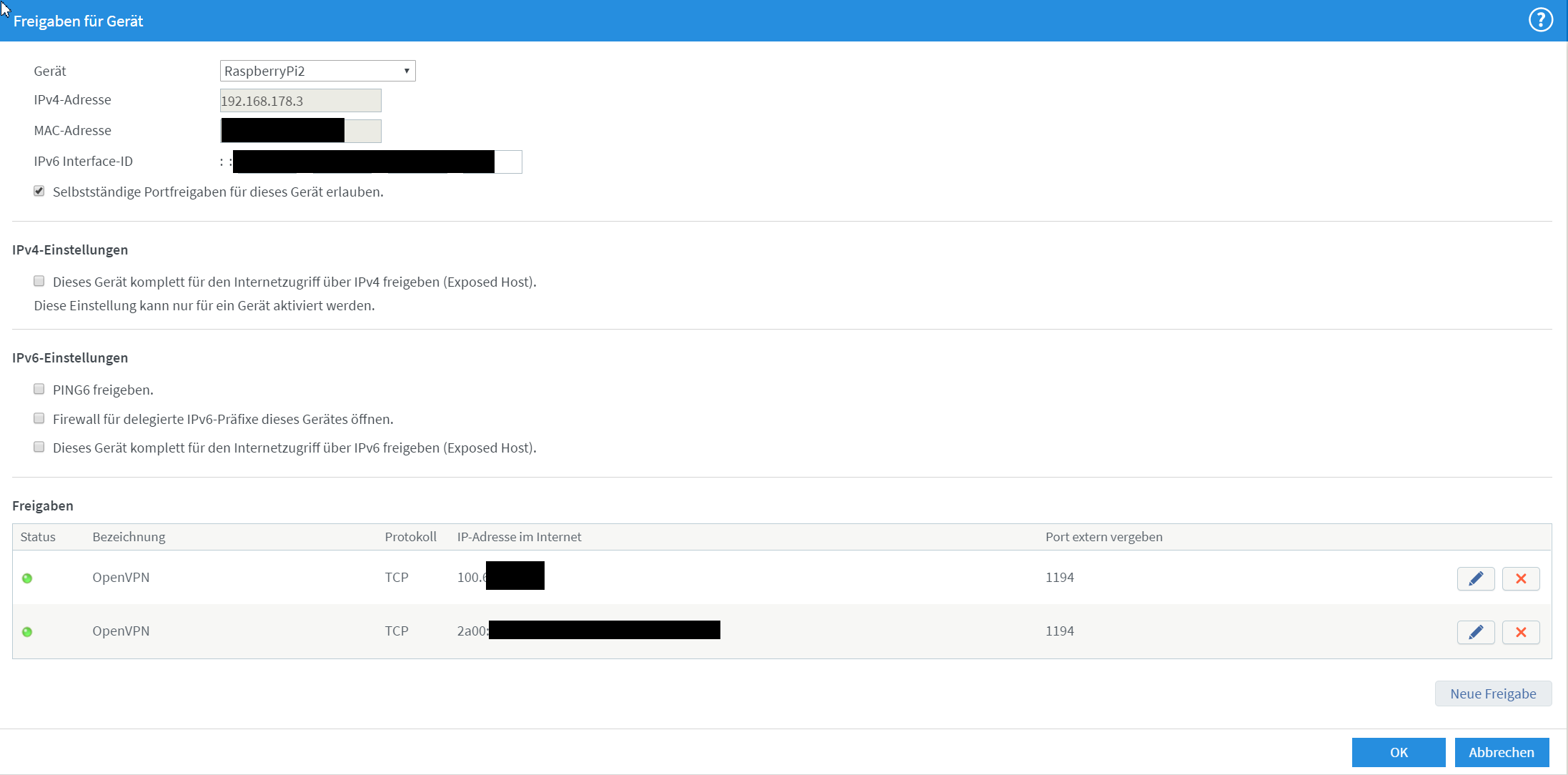The image size is (1568, 775).
Task: Open the help question mark icon
Action: pos(1540,20)
